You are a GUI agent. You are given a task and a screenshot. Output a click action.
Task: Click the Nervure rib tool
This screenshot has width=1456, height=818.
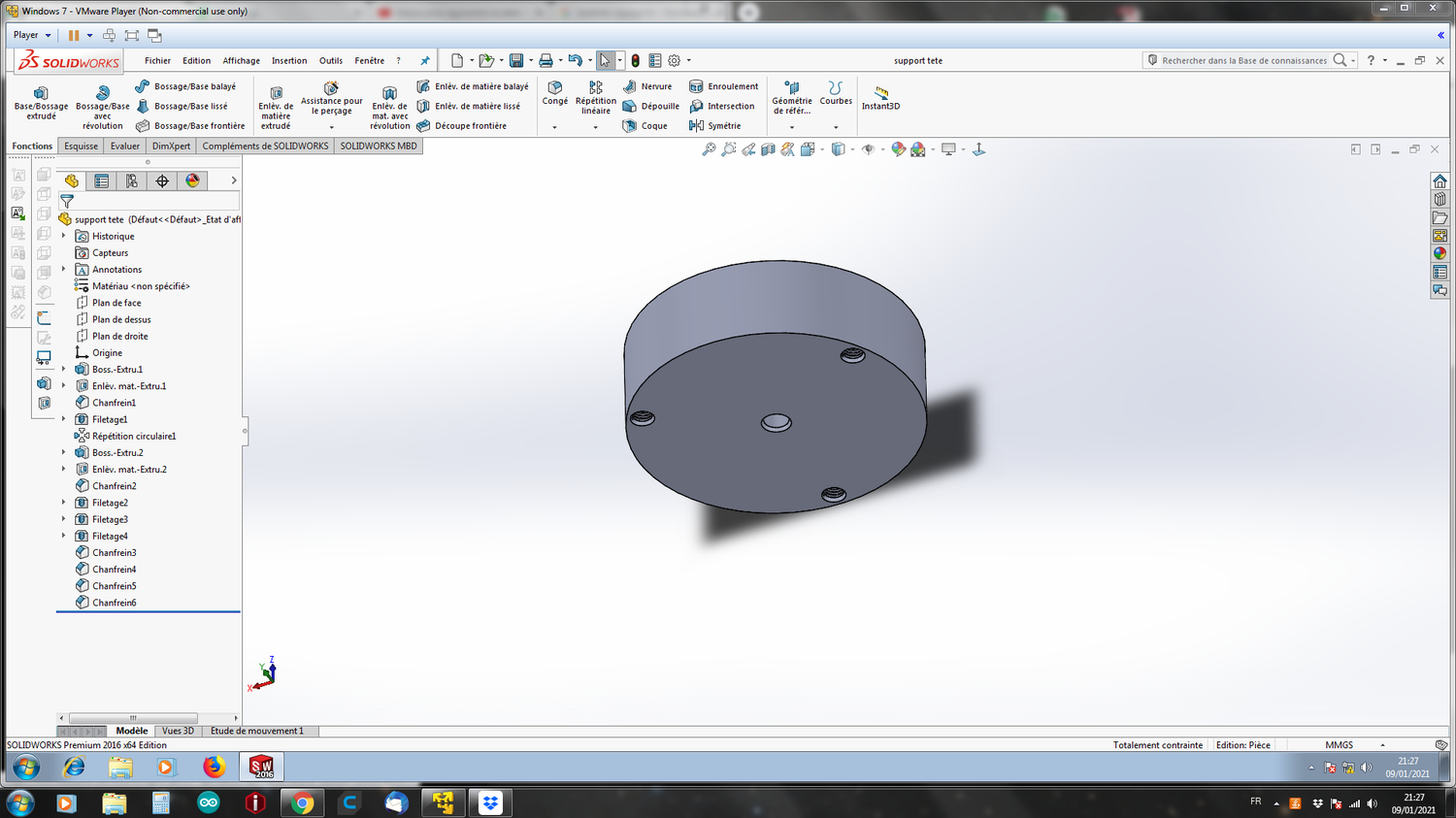coord(647,86)
